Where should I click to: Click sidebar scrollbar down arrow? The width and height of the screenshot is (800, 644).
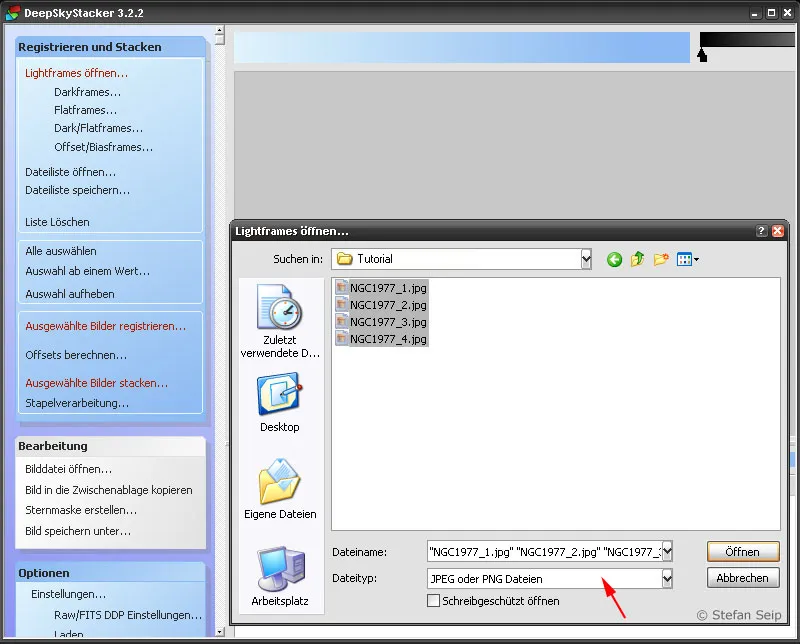(220, 632)
